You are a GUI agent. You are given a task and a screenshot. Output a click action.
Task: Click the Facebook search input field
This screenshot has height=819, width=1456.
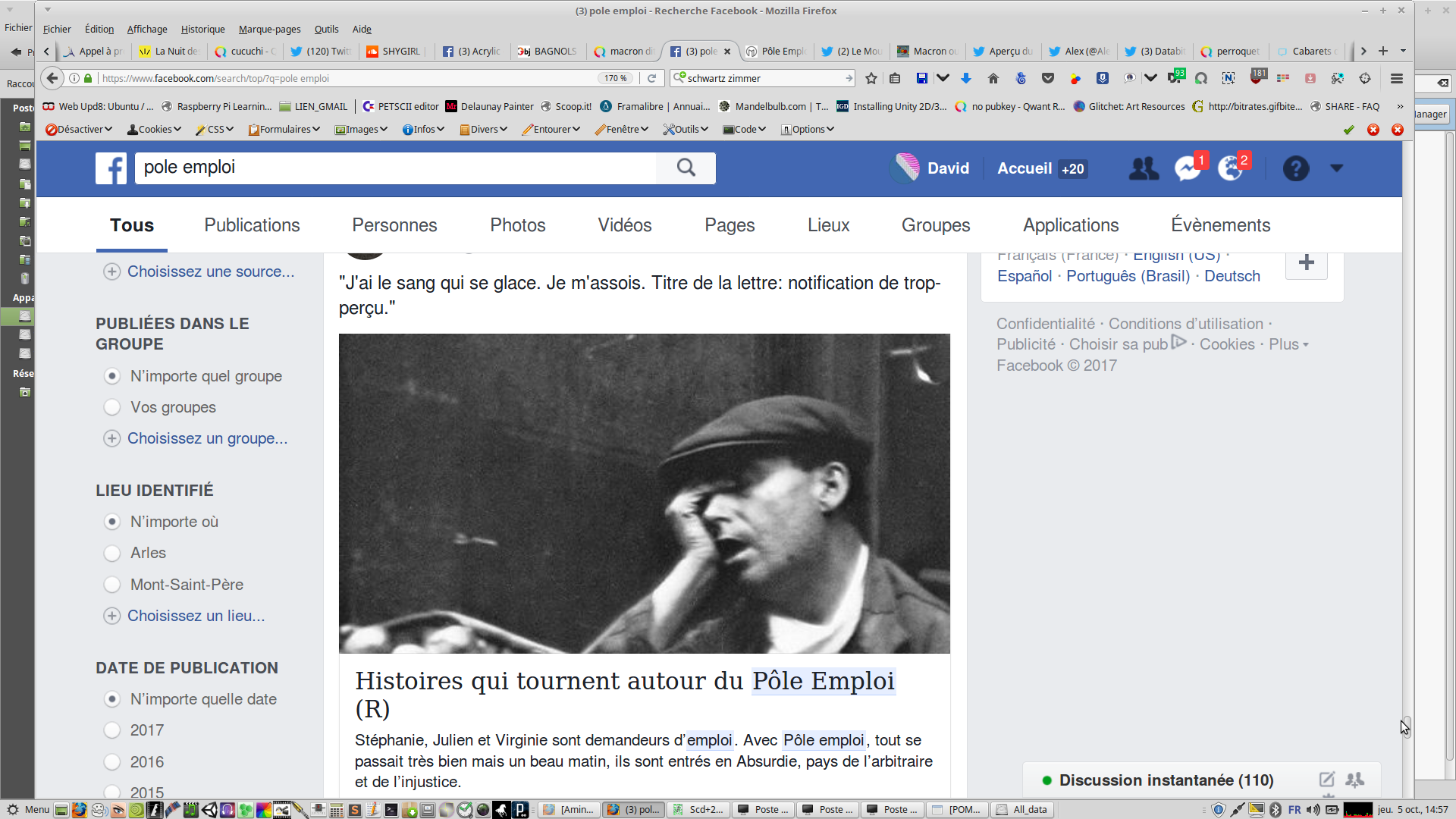click(x=394, y=168)
